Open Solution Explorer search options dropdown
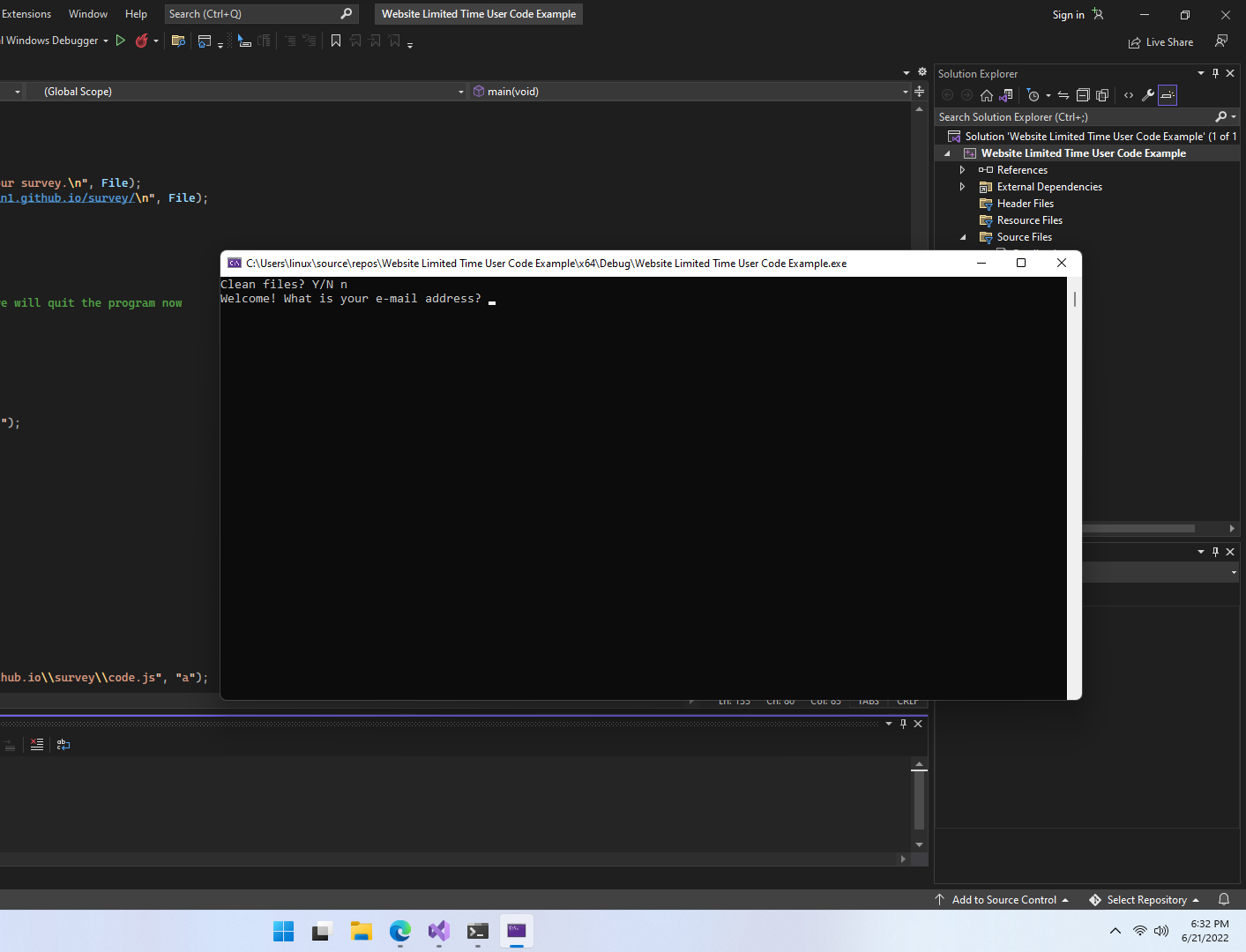 click(x=1234, y=117)
